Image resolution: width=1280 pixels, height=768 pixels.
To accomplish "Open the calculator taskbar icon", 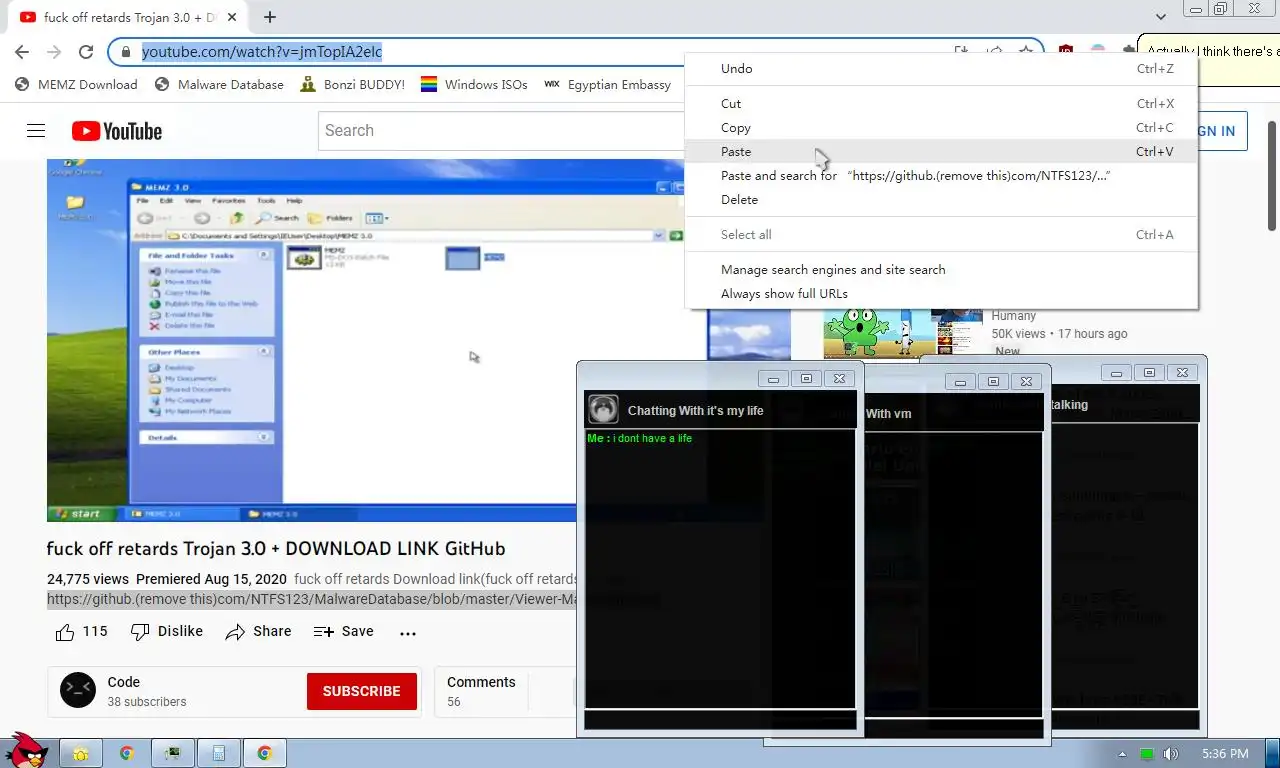I will [x=219, y=753].
